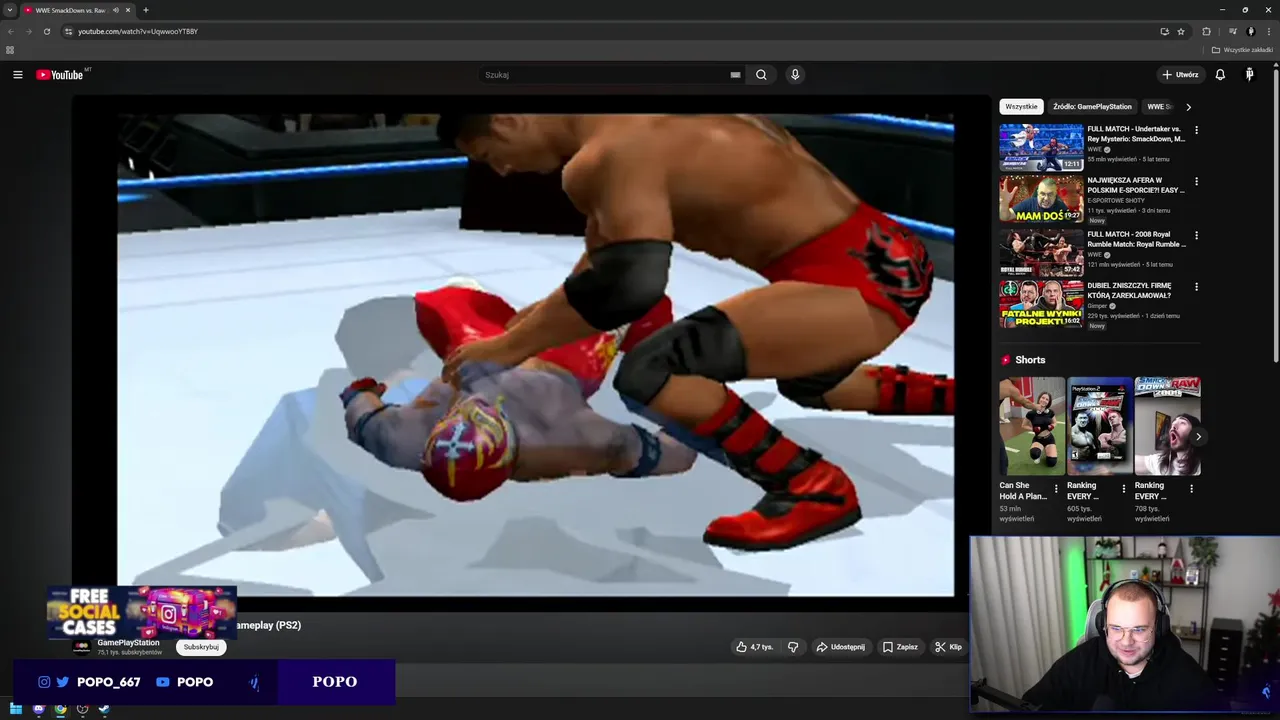The image size is (1280, 720).
Task: Open the GamePlayStation channel avatar
Action: point(82,647)
